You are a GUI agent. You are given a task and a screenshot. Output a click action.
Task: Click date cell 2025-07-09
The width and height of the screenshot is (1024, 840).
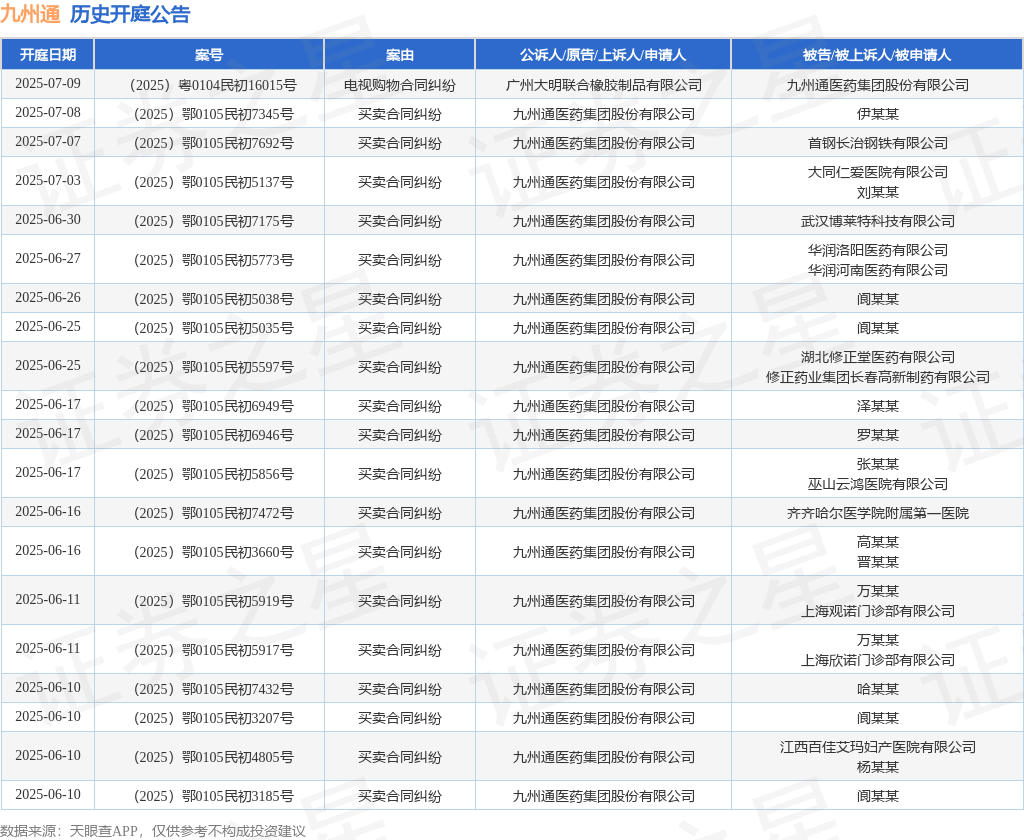[x=48, y=84]
